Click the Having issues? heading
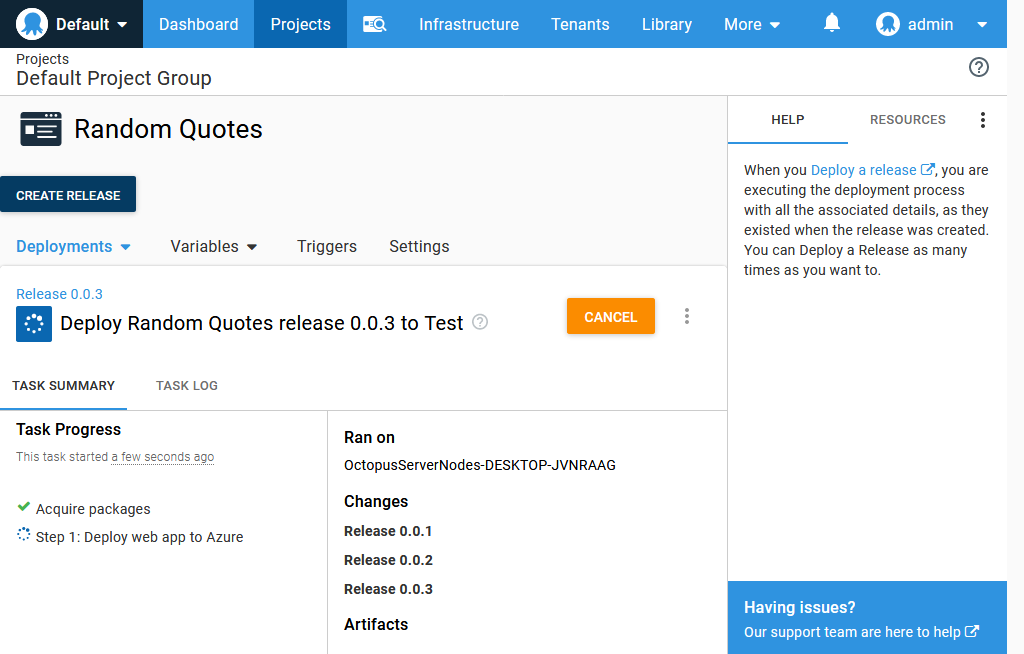Viewport: 1024px width, 654px height. tap(799, 608)
